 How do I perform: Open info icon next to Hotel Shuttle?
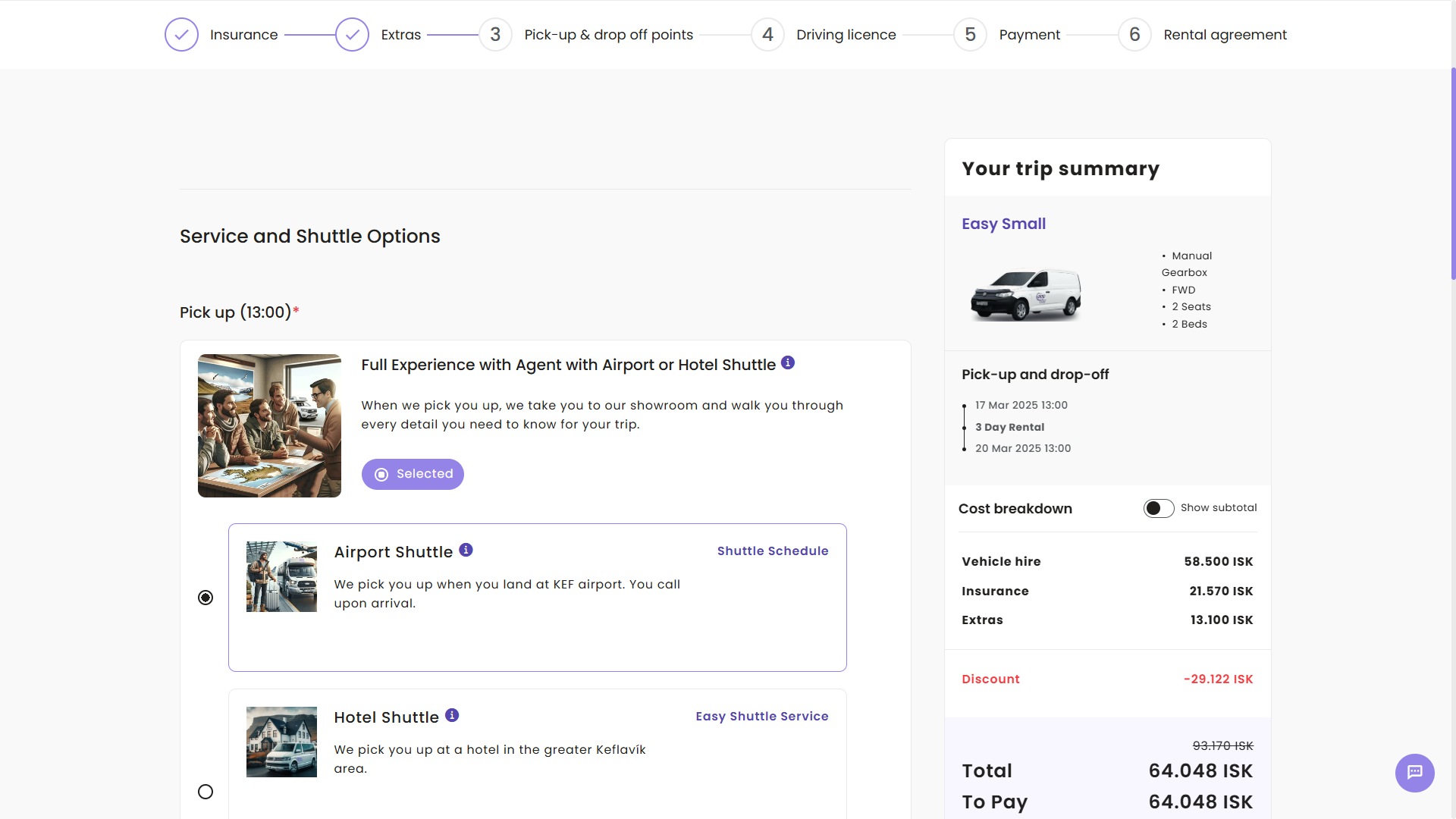[452, 715]
